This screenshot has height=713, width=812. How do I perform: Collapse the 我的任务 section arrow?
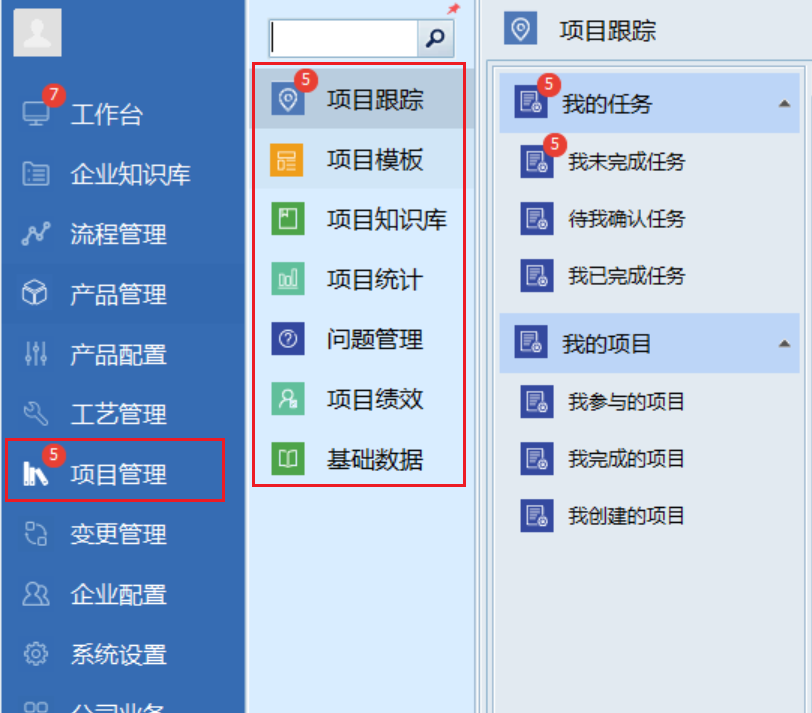click(x=784, y=104)
